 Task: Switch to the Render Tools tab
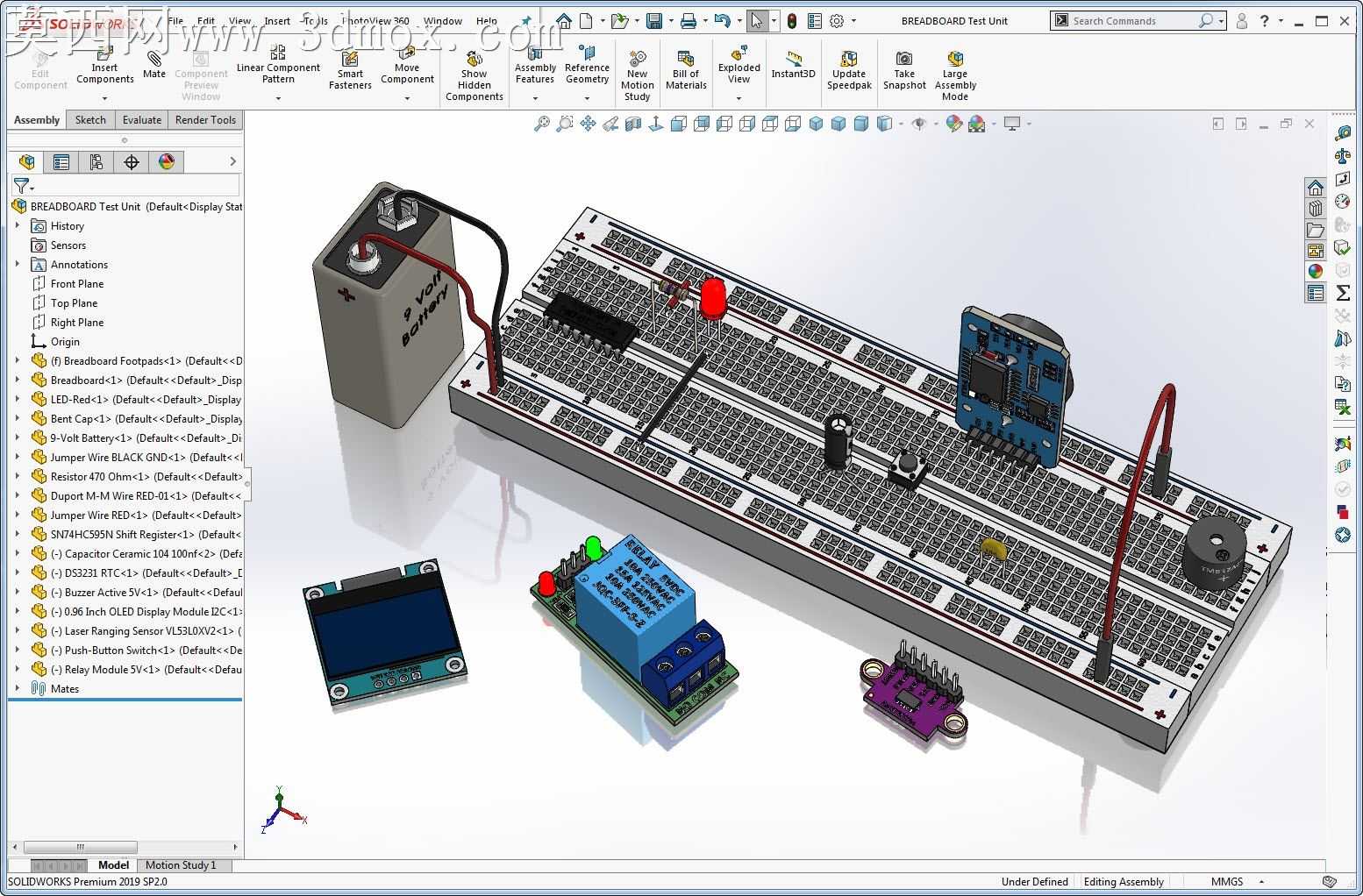coord(205,120)
